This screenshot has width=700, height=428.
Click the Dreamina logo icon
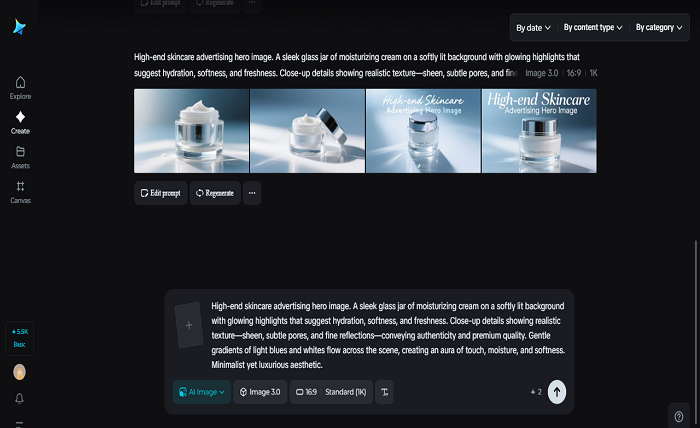[19, 27]
